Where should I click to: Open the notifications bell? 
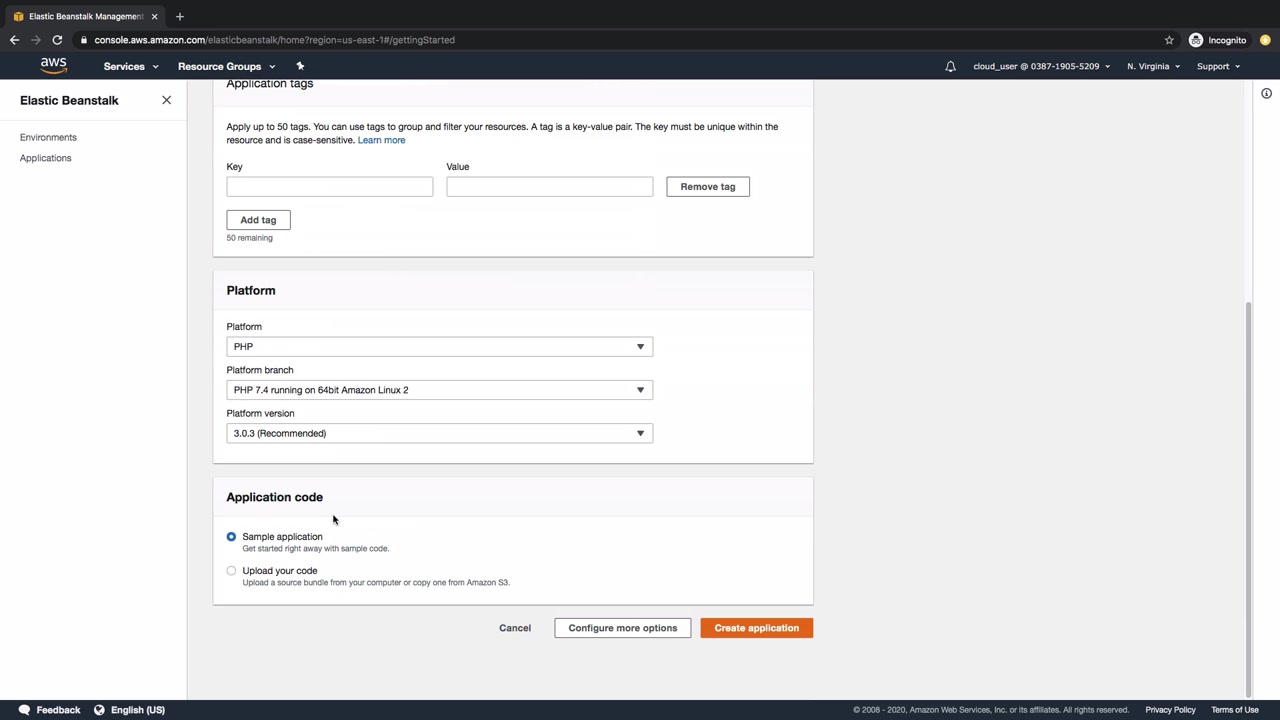950,66
